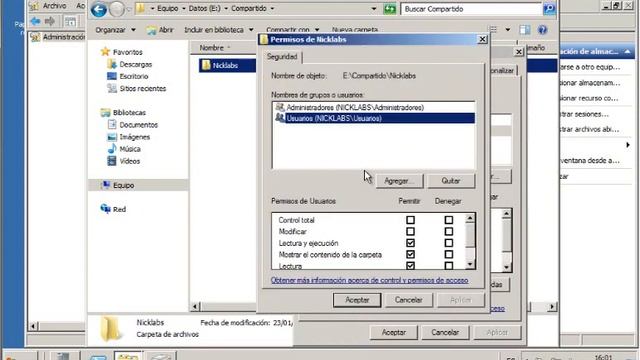Click the Buscar Compartido search field
The image size is (640, 360).
(x=471, y=9)
